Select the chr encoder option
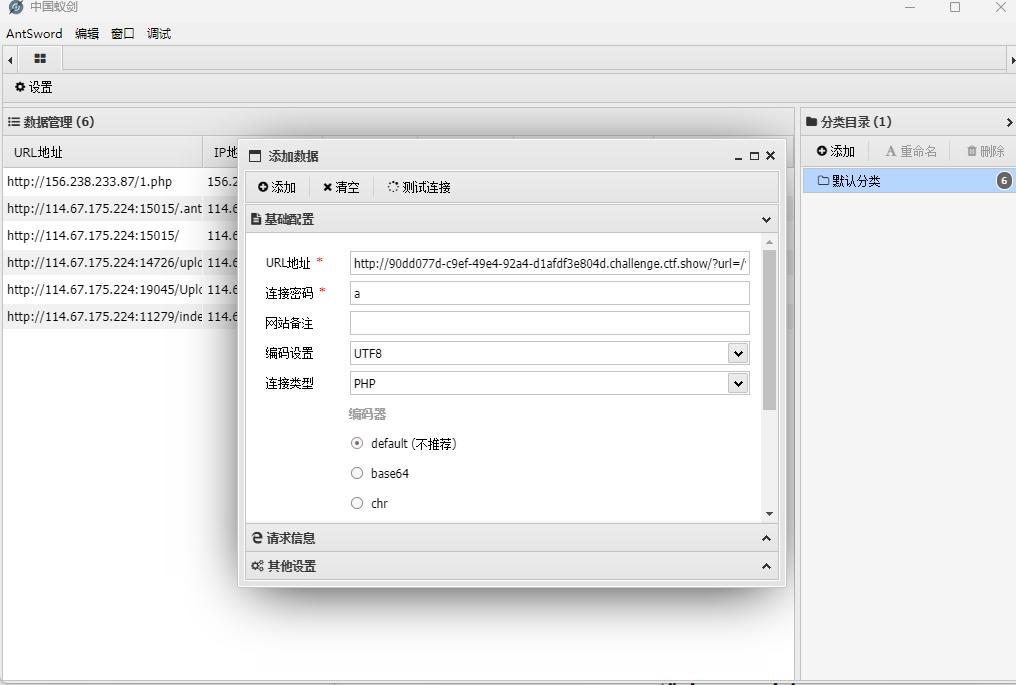 tap(357, 504)
